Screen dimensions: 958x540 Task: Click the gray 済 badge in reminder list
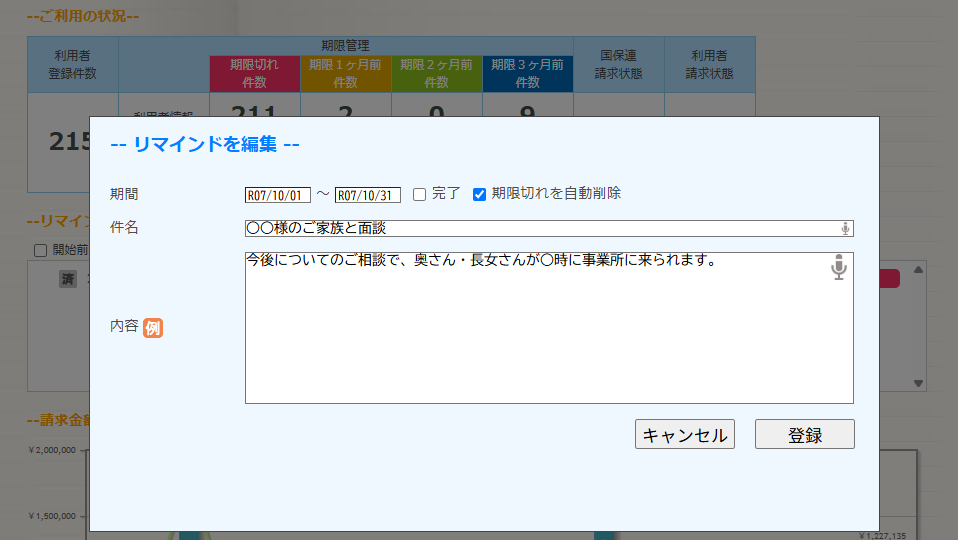click(x=68, y=280)
